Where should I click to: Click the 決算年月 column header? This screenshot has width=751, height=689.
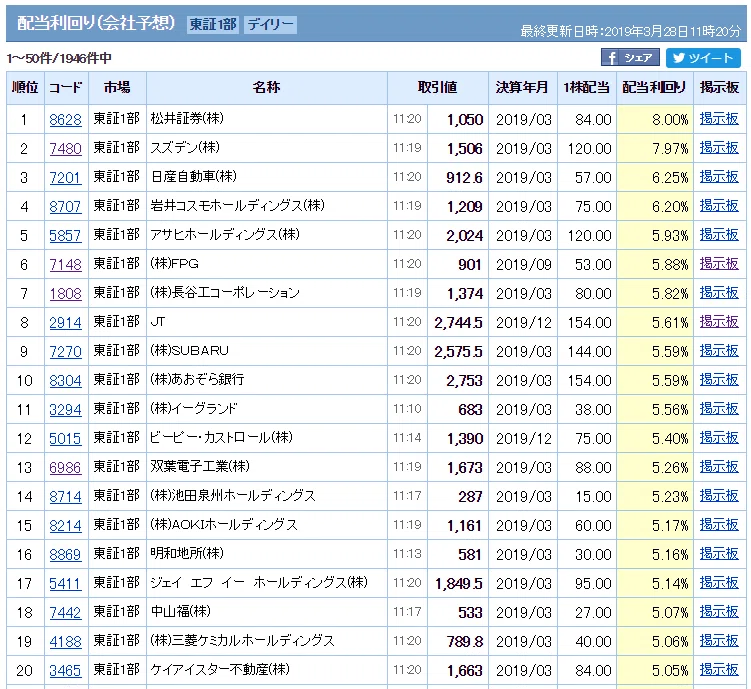(x=523, y=88)
